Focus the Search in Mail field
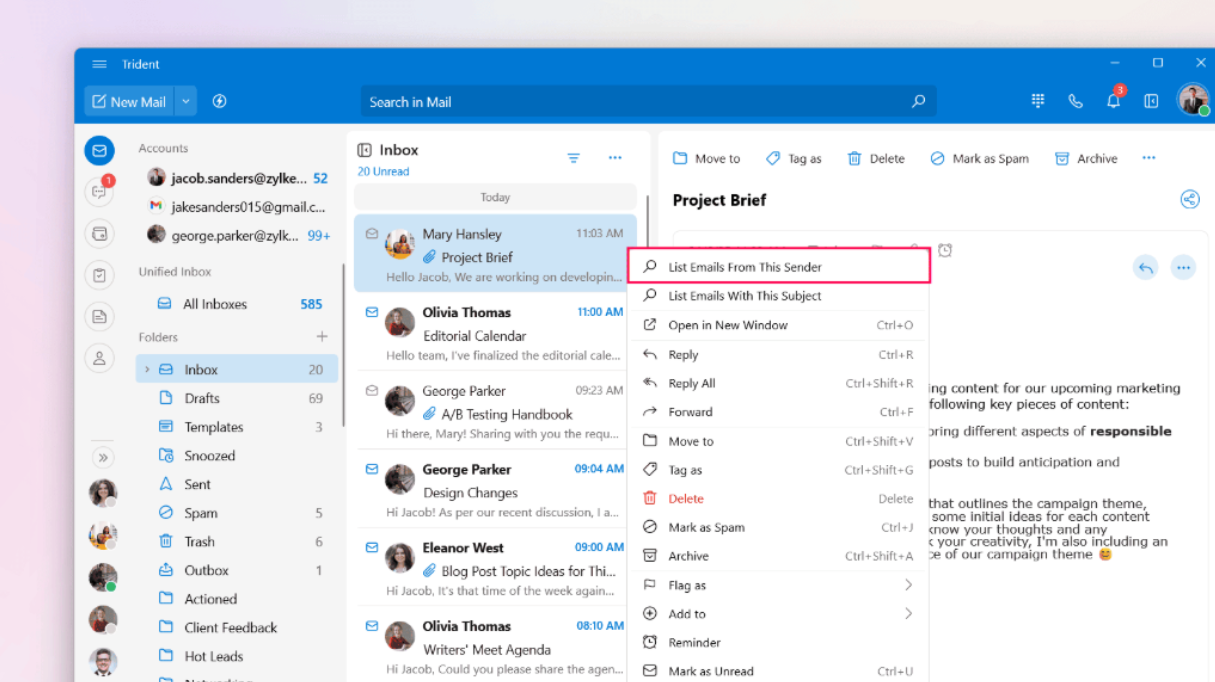Screen dimensions: 1215x682 click(648, 101)
